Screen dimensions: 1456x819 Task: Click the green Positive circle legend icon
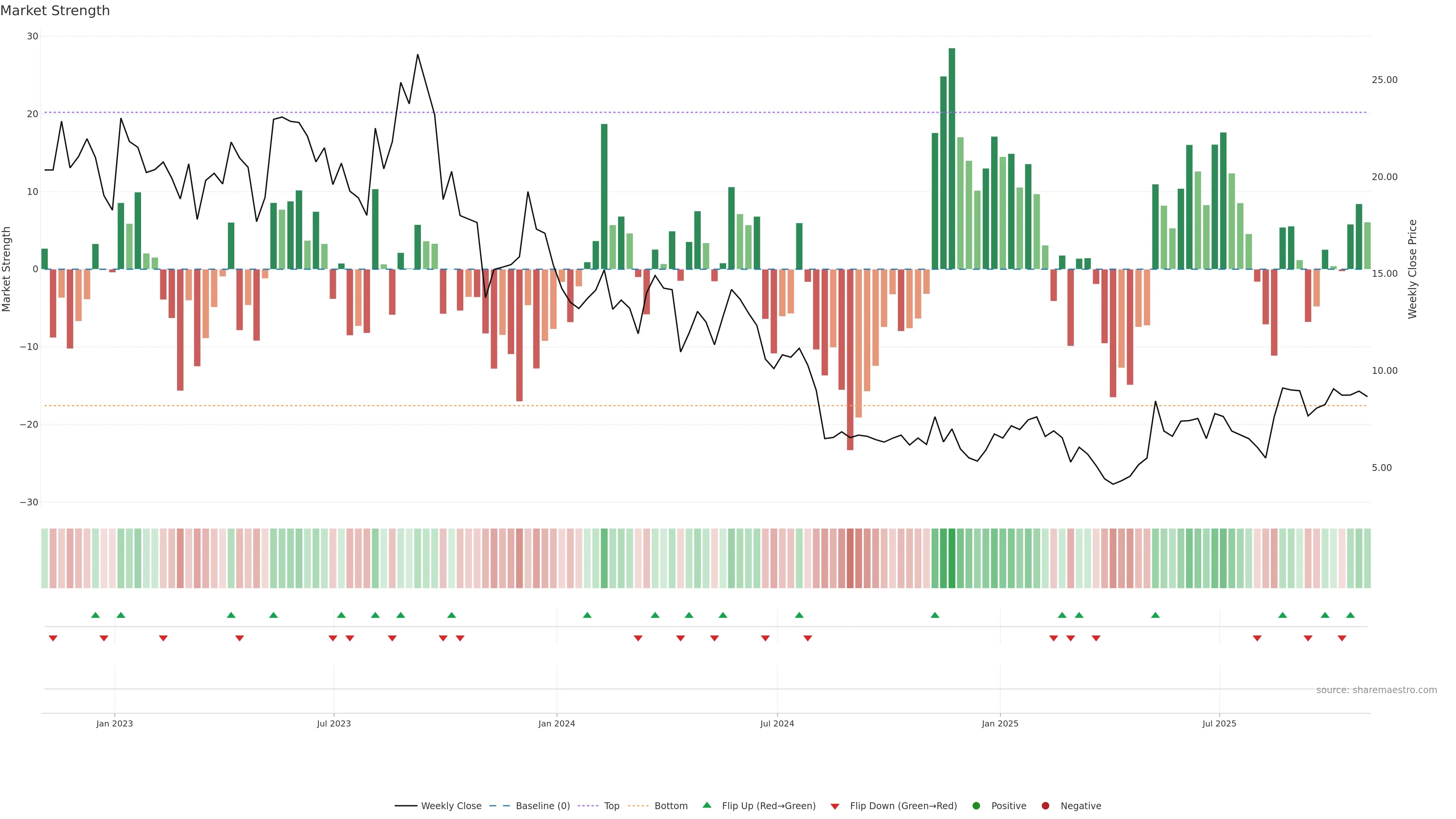(976, 805)
